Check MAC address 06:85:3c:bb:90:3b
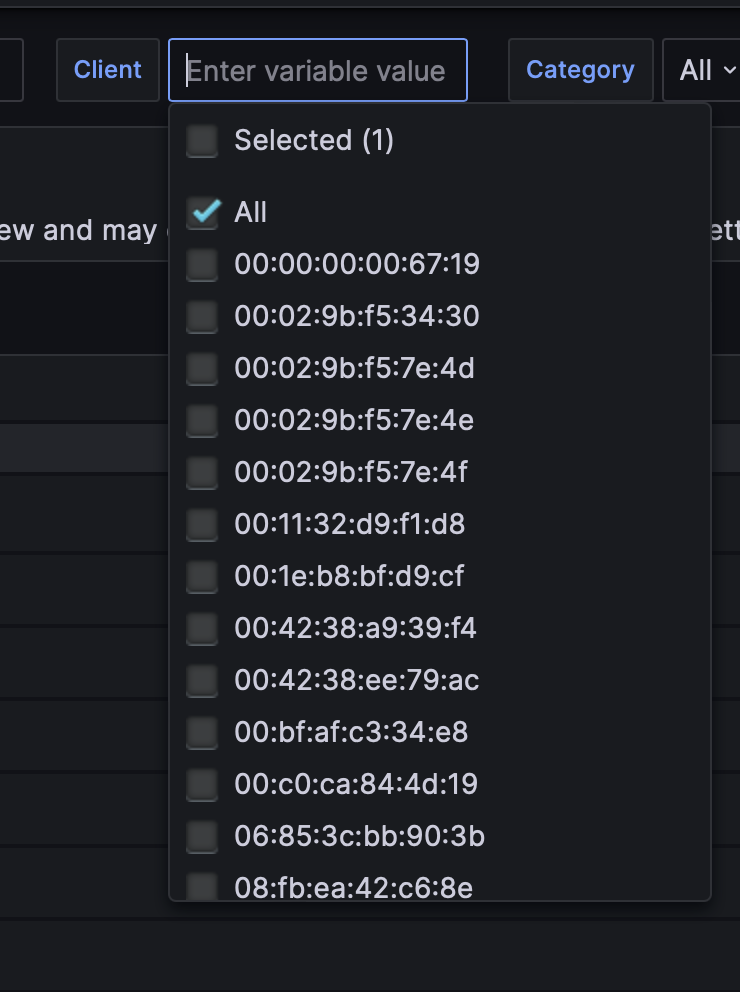The width and height of the screenshot is (740, 992). (202, 836)
